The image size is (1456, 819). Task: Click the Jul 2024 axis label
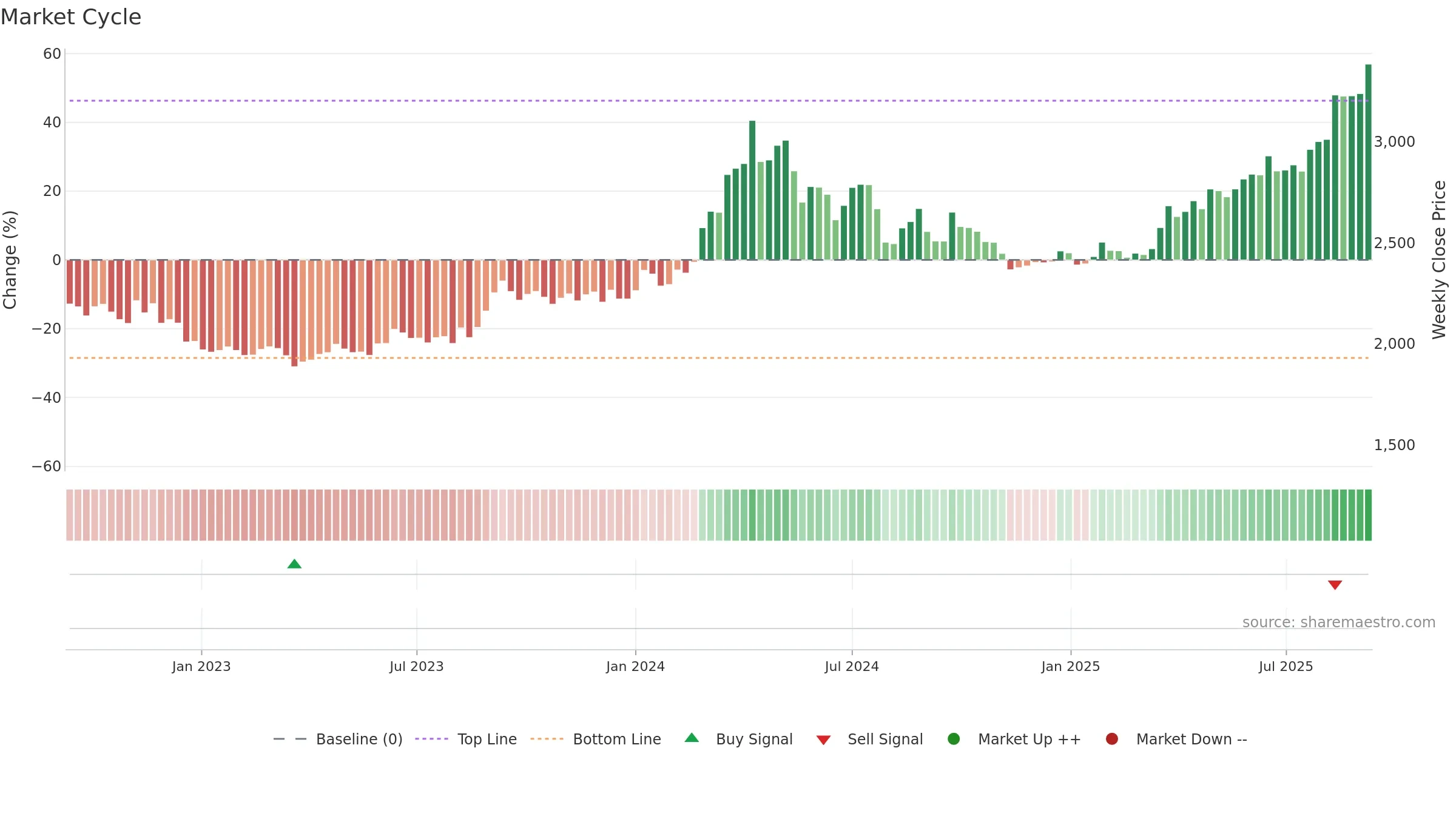852,666
